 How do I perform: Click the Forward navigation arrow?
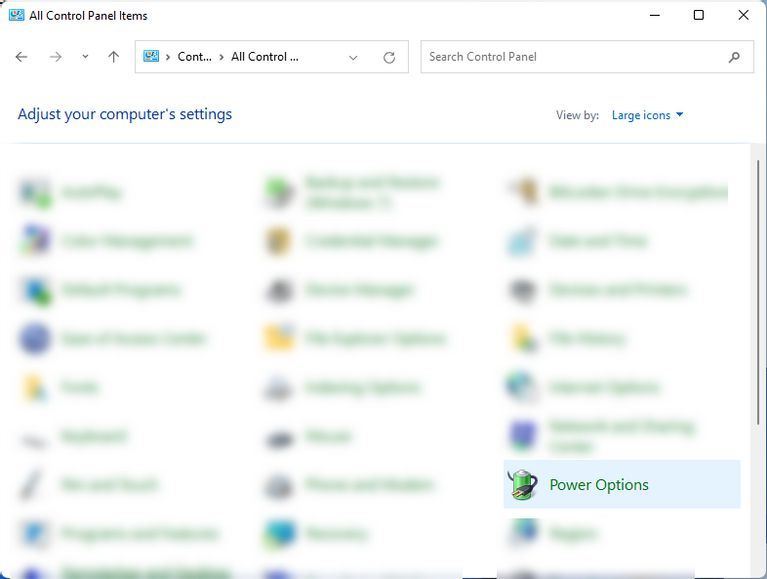click(56, 57)
